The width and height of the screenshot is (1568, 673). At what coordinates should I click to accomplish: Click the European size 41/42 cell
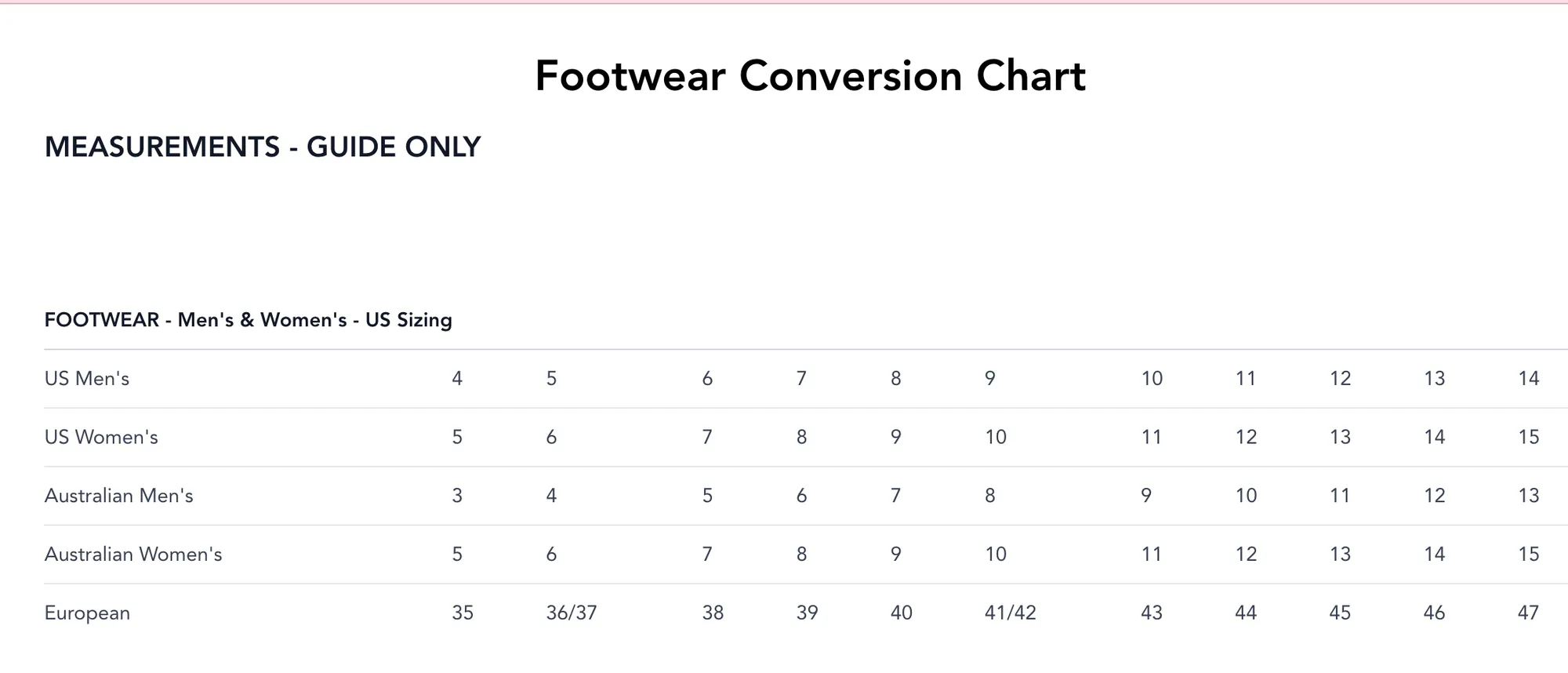[1011, 613]
